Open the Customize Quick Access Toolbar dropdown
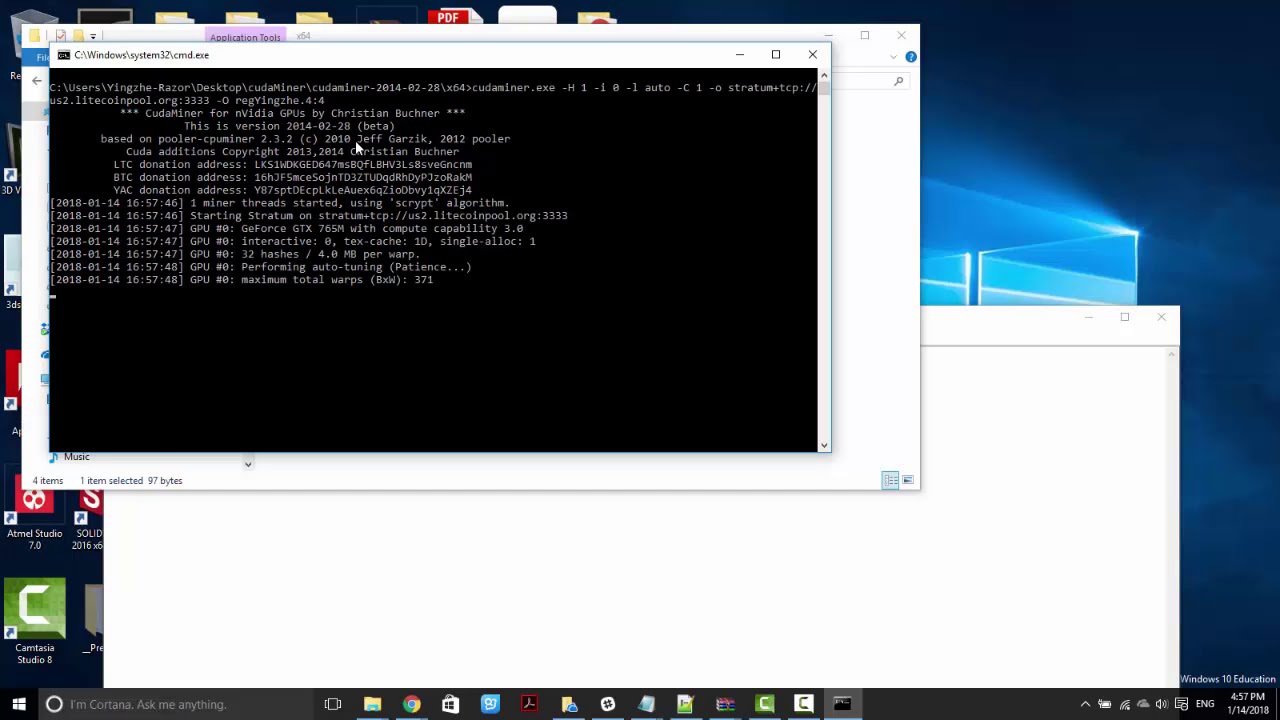The image size is (1280, 720). tap(93, 37)
